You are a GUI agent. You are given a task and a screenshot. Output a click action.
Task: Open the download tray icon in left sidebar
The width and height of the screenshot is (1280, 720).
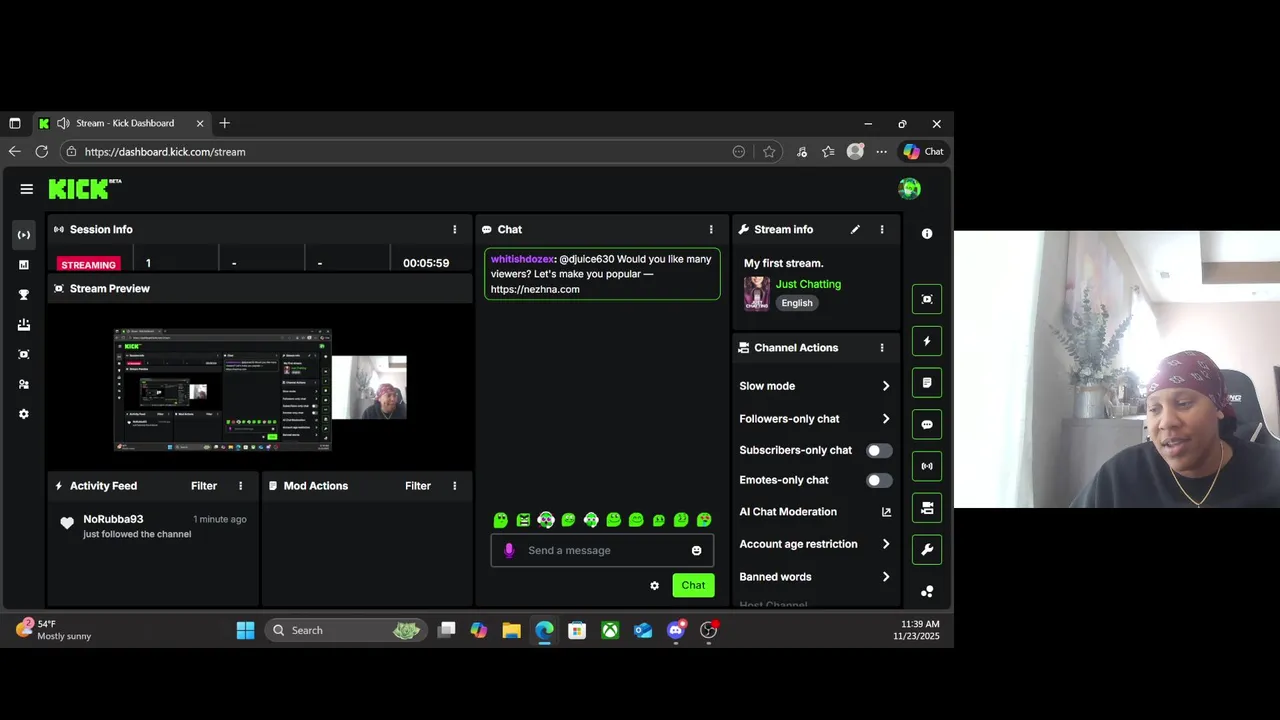pos(24,325)
